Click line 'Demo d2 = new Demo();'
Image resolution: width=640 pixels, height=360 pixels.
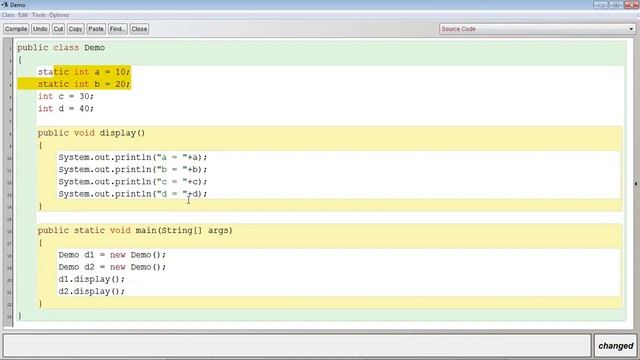112,267
